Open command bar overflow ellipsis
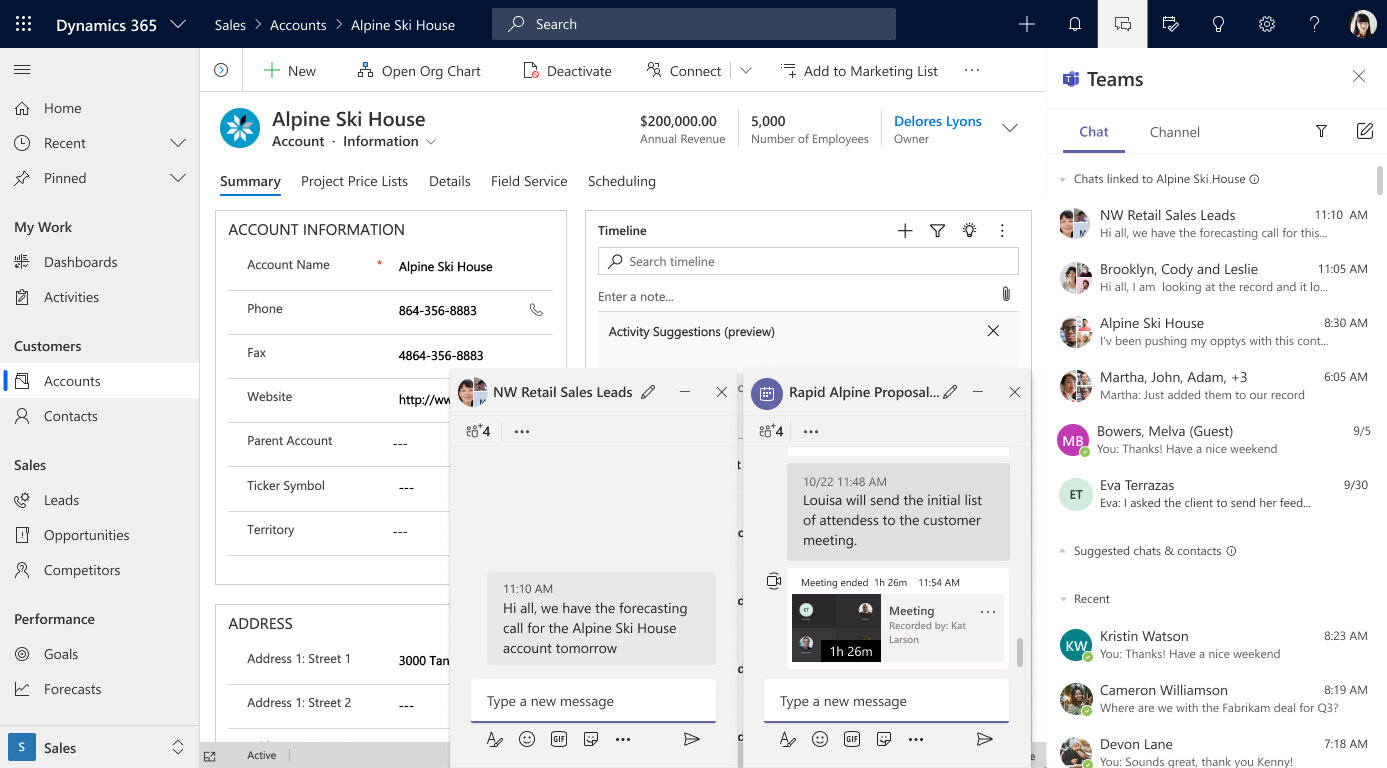 click(x=972, y=71)
